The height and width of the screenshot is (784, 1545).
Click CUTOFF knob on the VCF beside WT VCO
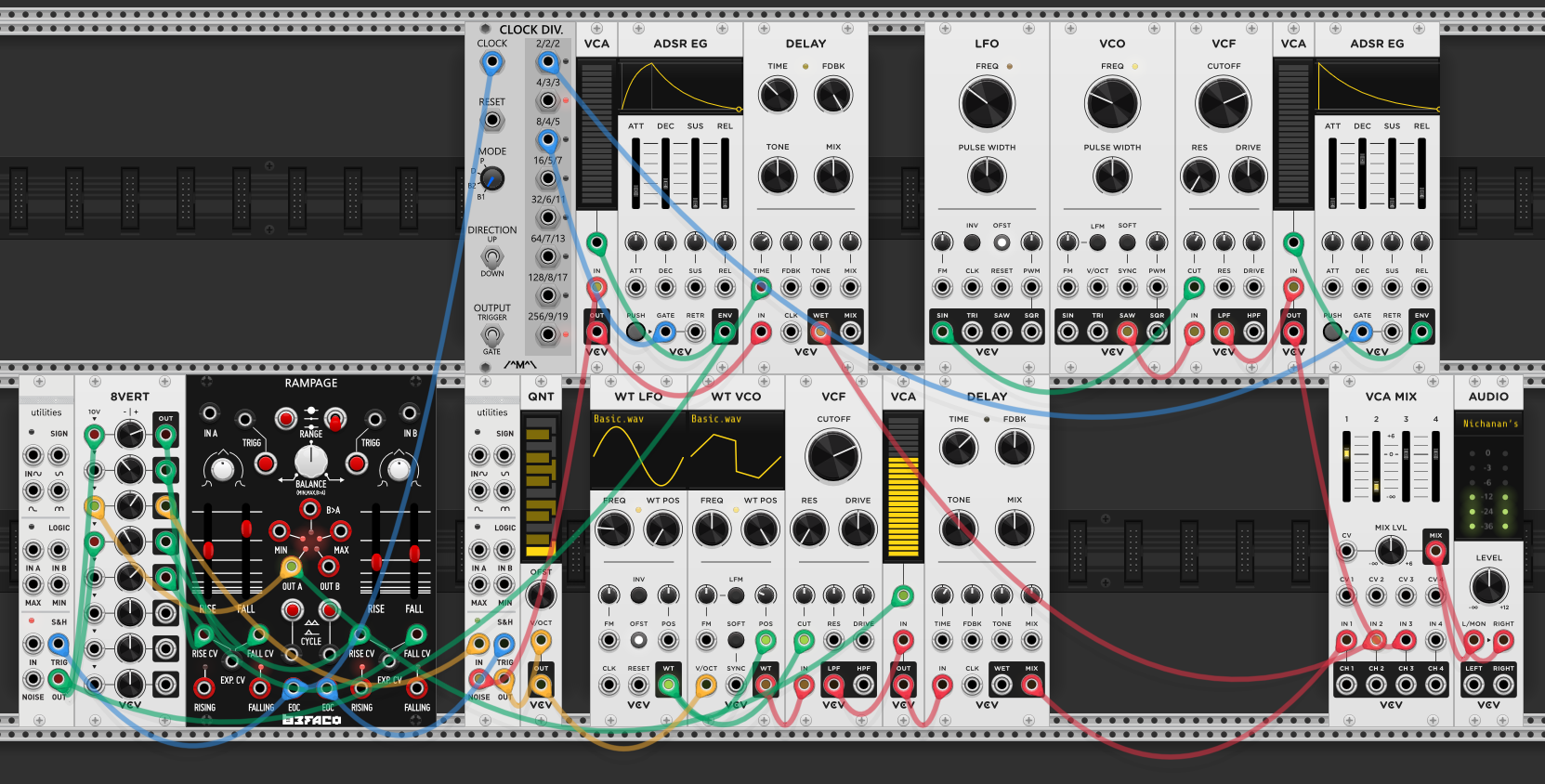click(833, 455)
